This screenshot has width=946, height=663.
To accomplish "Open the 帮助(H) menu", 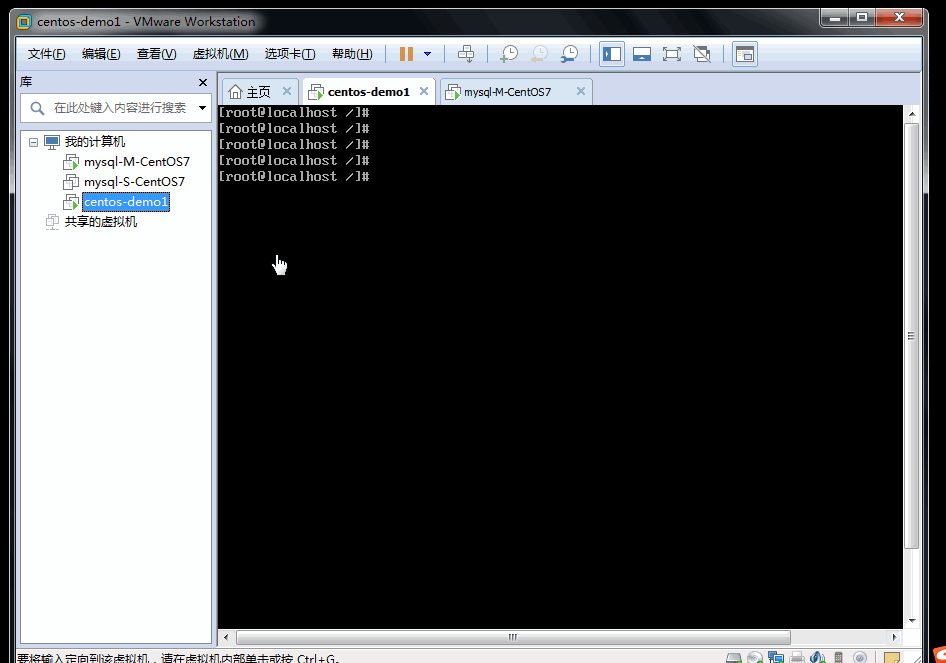I will pyautogui.click(x=352, y=54).
